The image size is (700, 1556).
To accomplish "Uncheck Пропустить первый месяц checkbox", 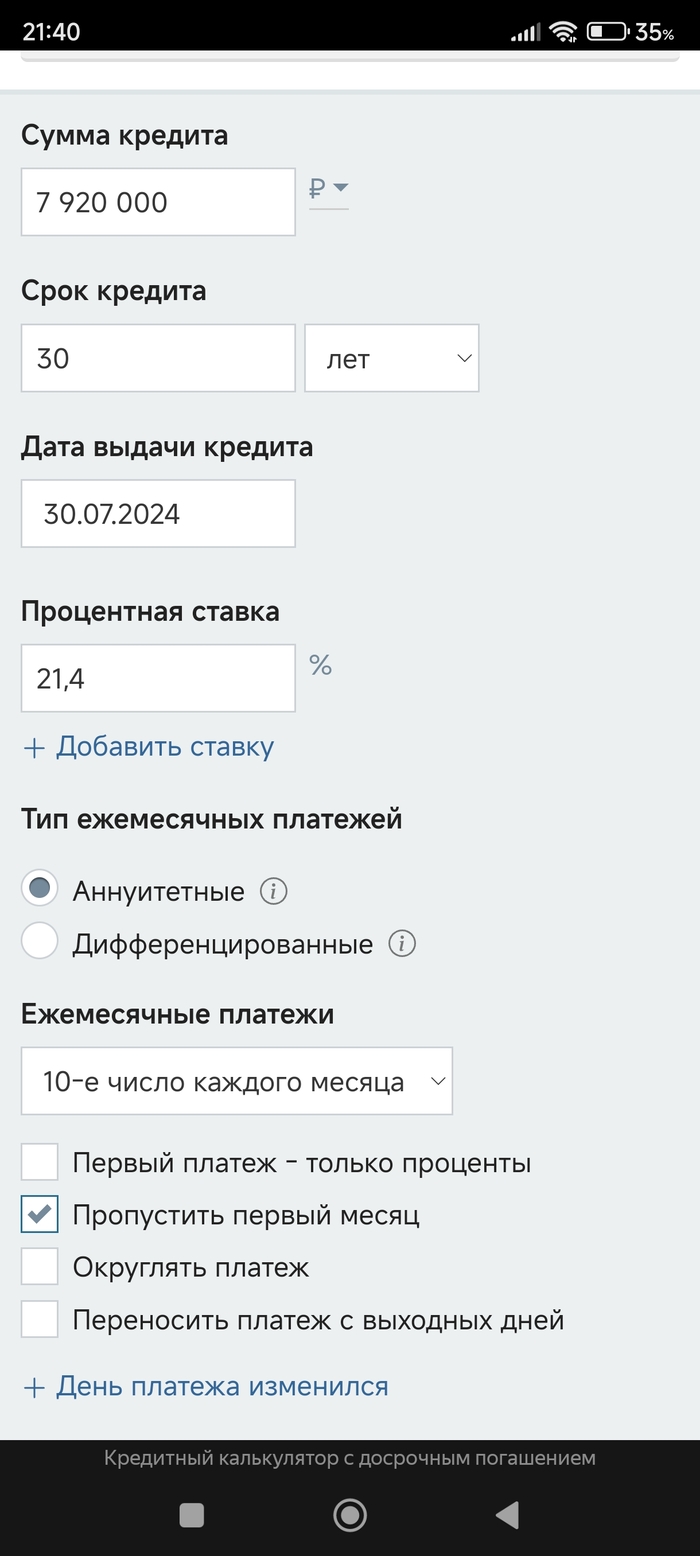I will pos(40,1215).
